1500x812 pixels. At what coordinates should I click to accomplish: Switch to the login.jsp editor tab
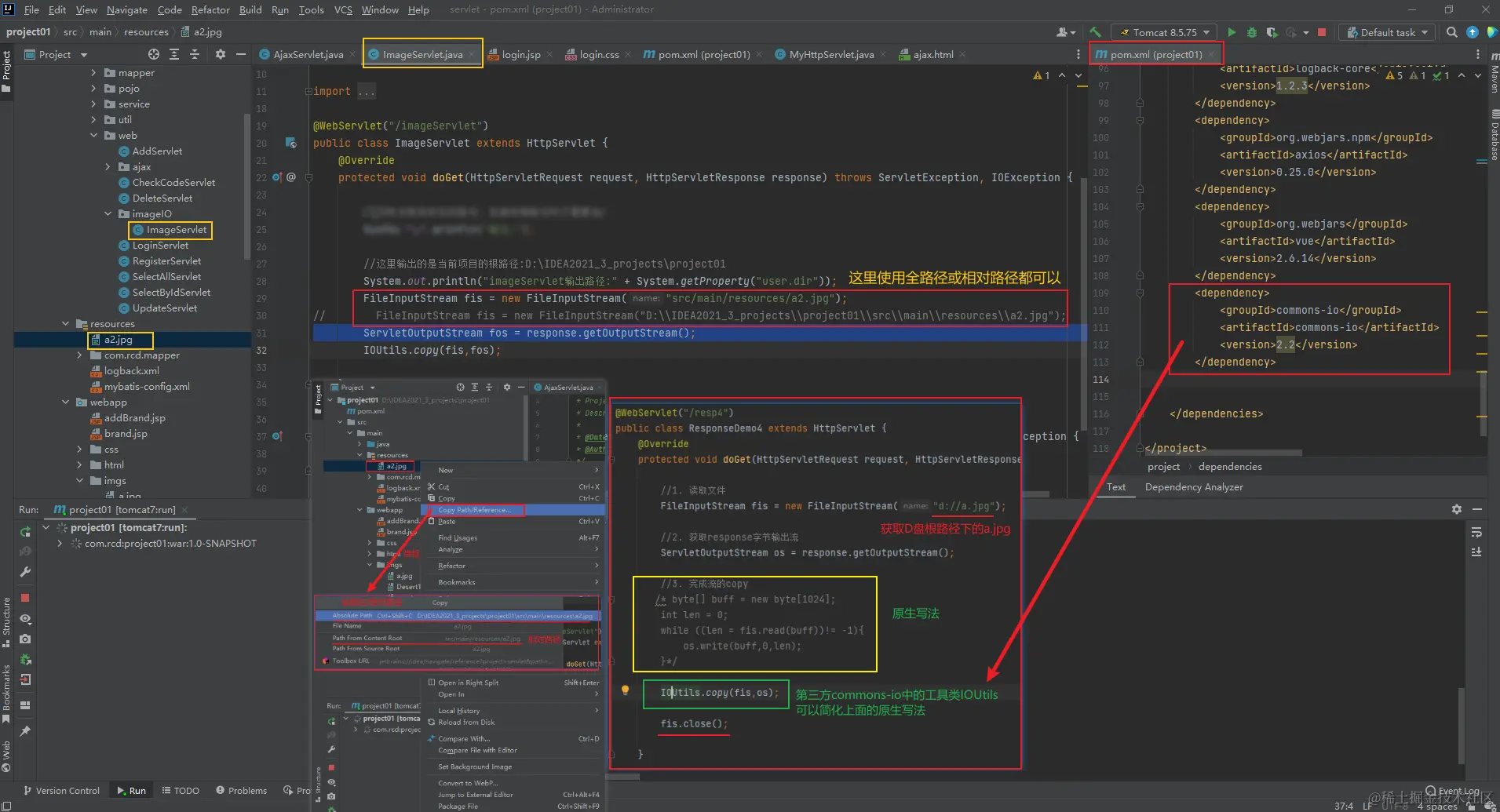click(x=520, y=54)
